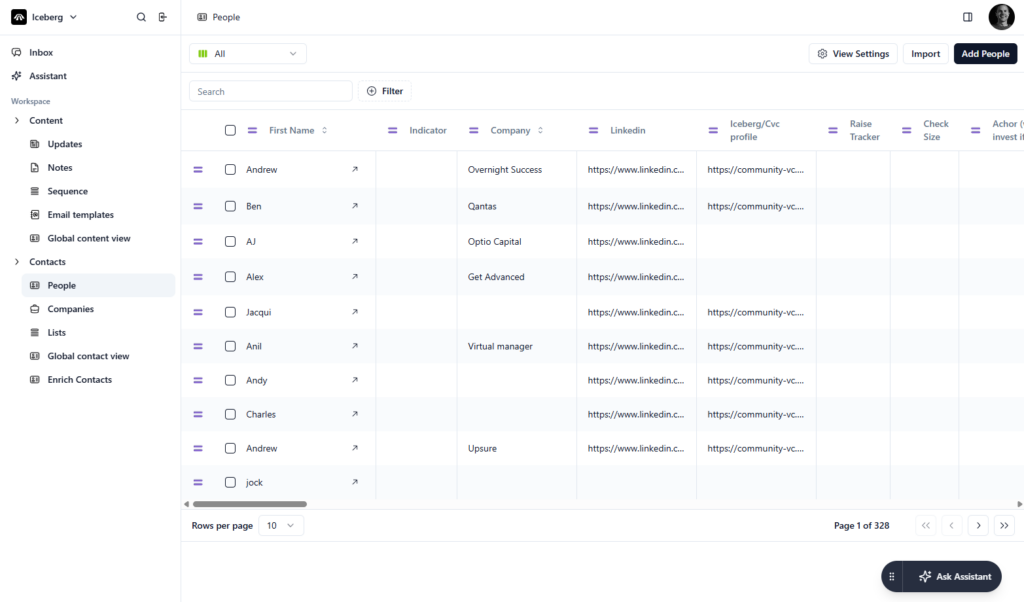Viewport: 1024px width, 602px height.
Task: Click the horizontal scrollbar thumb under the table
Action: (x=249, y=504)
